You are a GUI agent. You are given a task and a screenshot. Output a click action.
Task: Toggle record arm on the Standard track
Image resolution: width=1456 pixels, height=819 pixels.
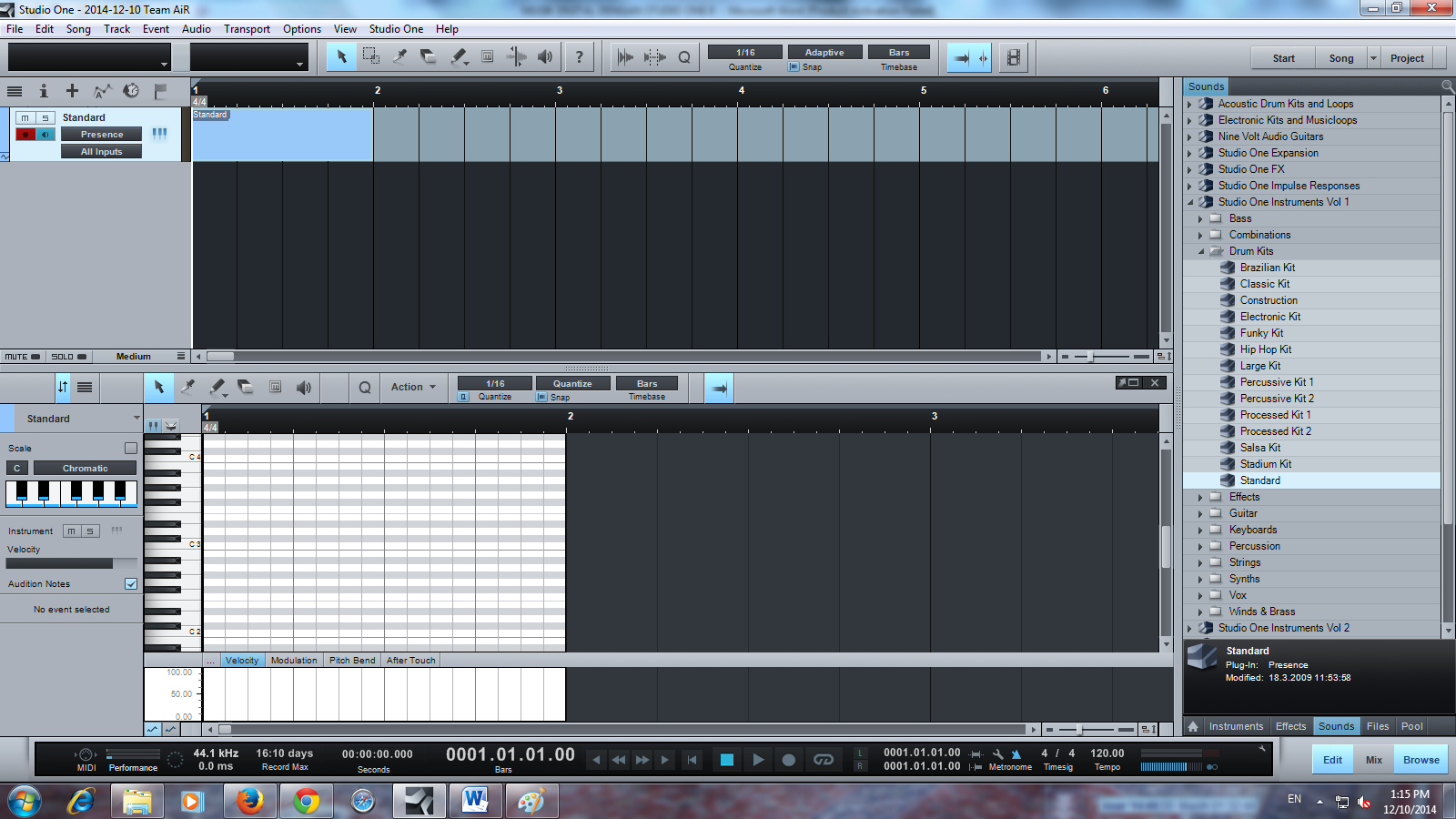[x=25, y=134]
